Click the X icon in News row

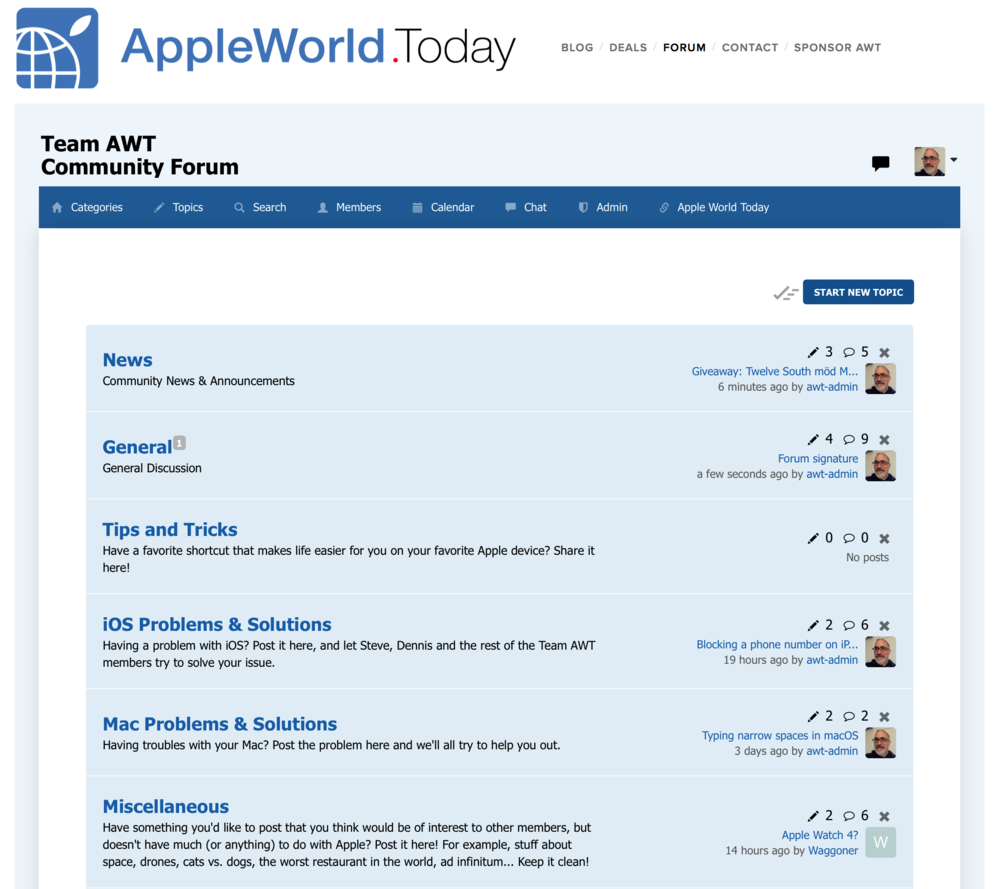point(884,352)
